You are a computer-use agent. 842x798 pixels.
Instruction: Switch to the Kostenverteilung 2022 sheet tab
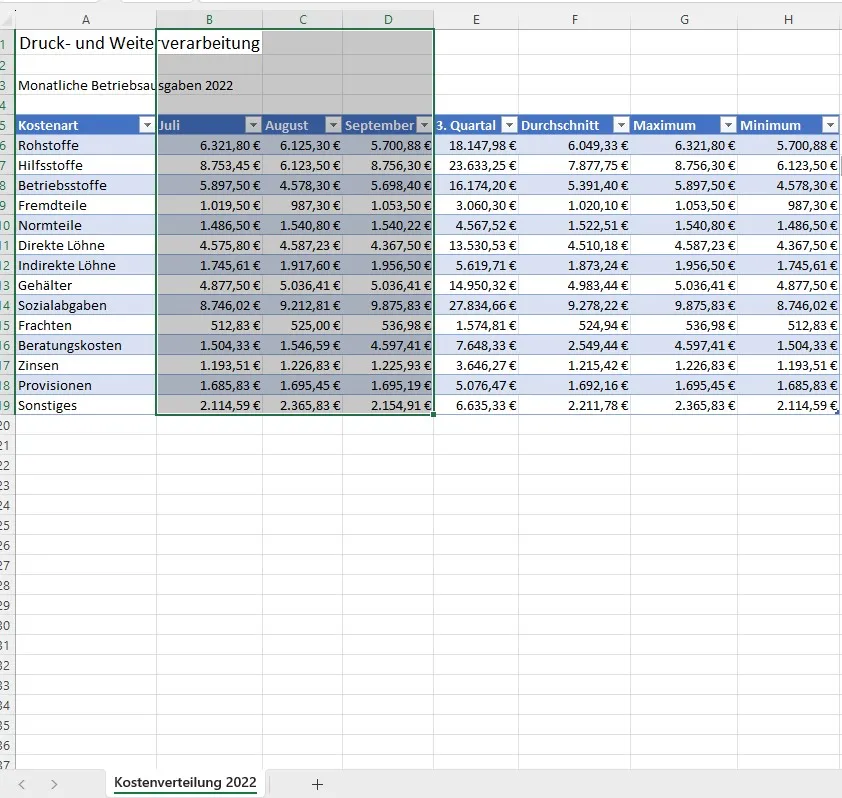click(185, 782)
